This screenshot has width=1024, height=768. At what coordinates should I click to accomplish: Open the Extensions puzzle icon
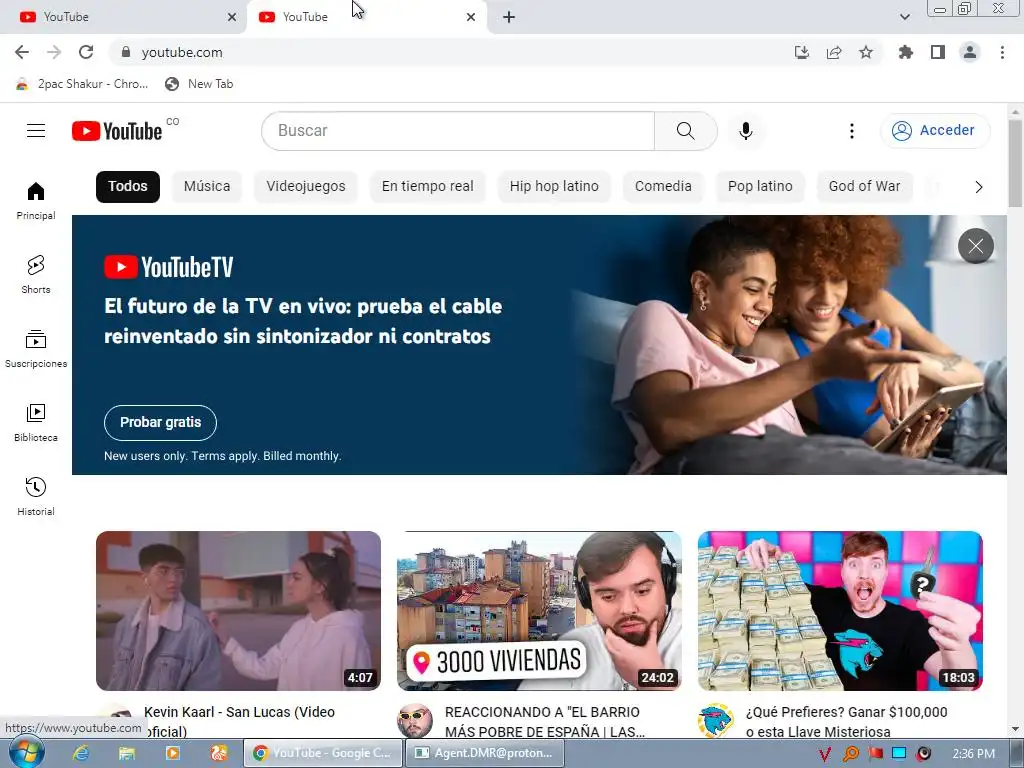tap(905, 52)
